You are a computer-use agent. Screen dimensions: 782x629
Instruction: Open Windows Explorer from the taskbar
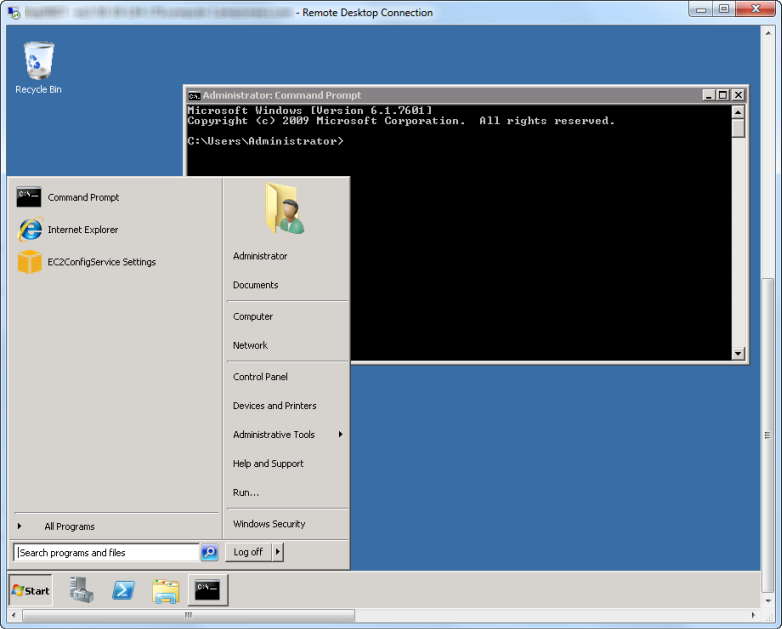(x=166, y=590)
